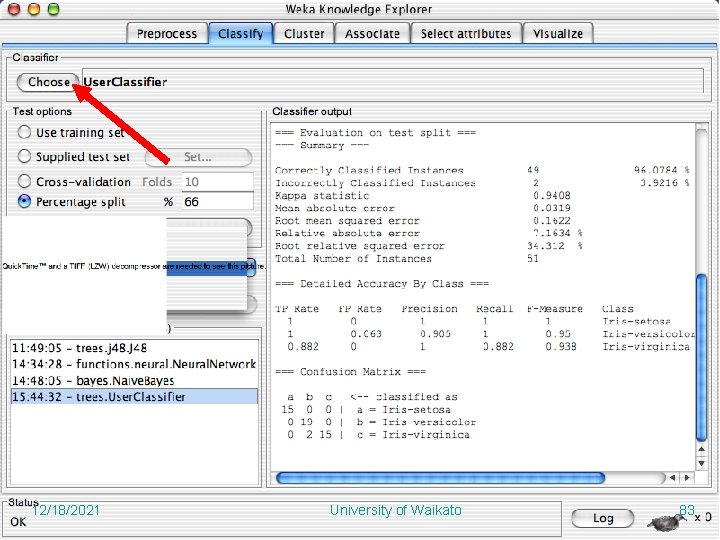Viewport: 720px width, 540px height.
Task: Select the functions.neural.NeuralNetwork result entry
Action: click(x=134, y=364)
